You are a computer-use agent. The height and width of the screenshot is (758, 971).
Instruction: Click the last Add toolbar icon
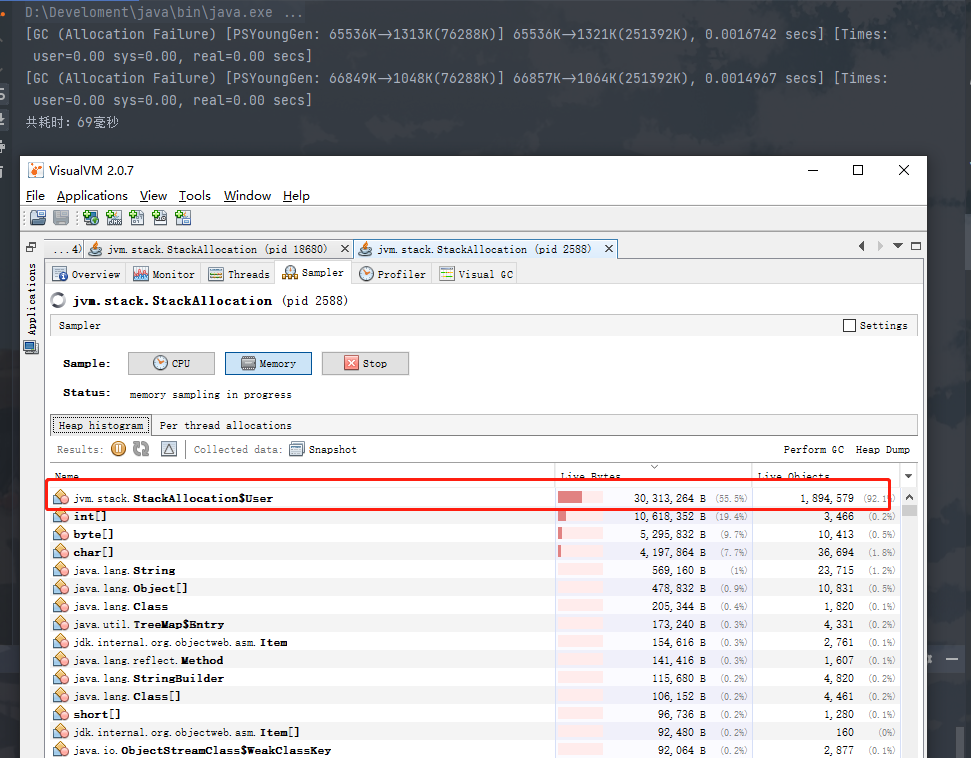pos(183,217)
